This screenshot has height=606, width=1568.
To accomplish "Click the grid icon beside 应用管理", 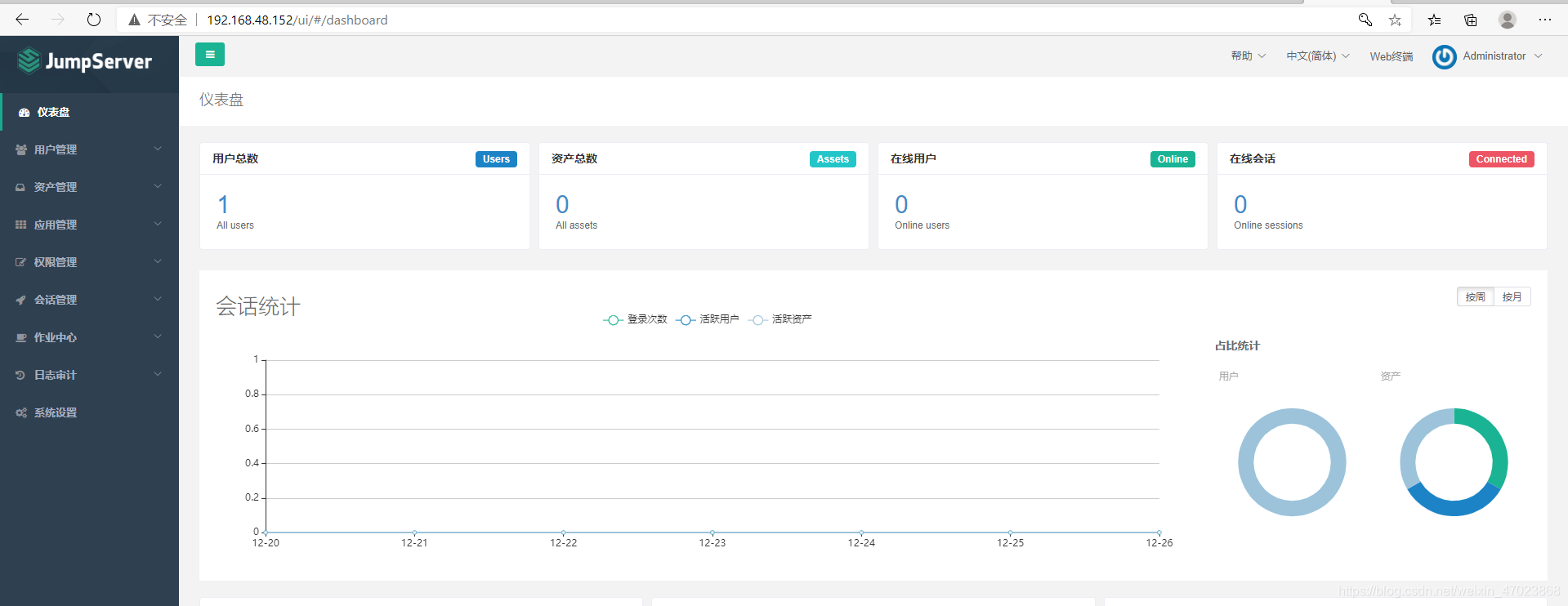I will (x=20, y=225).
